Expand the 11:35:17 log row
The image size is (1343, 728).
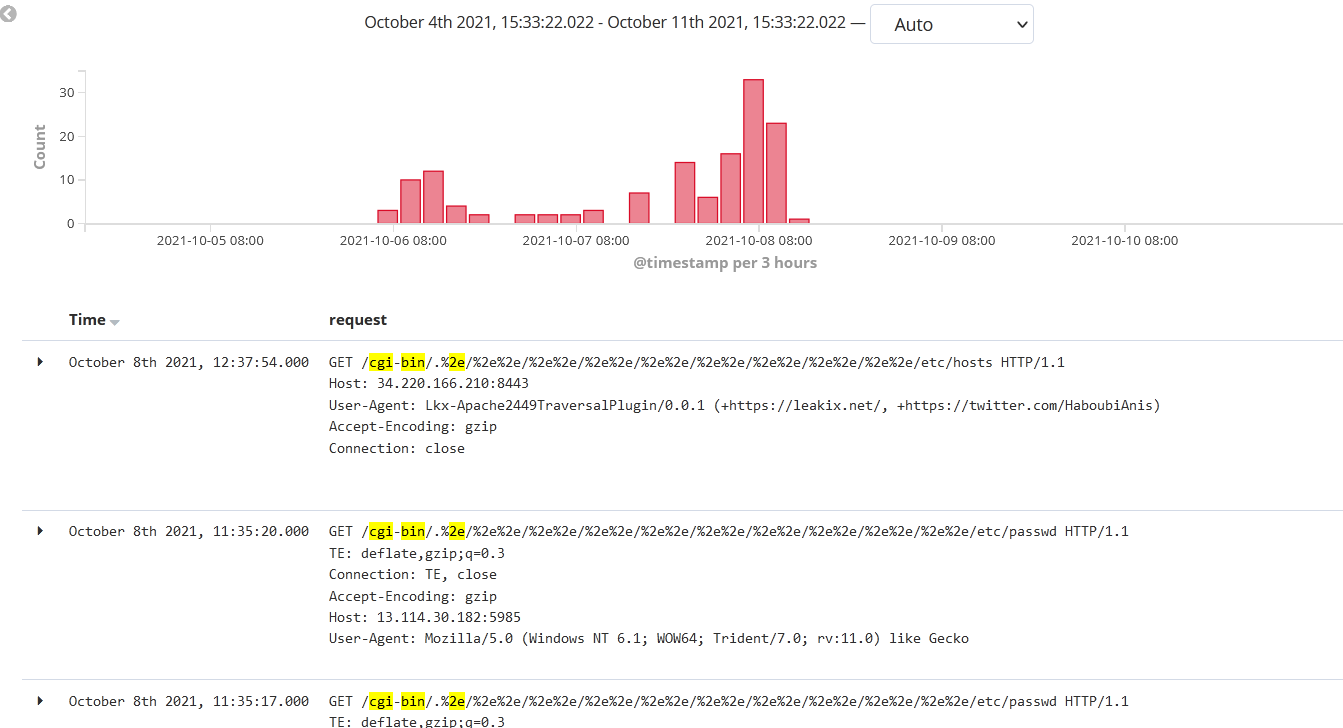pos(40,701)
